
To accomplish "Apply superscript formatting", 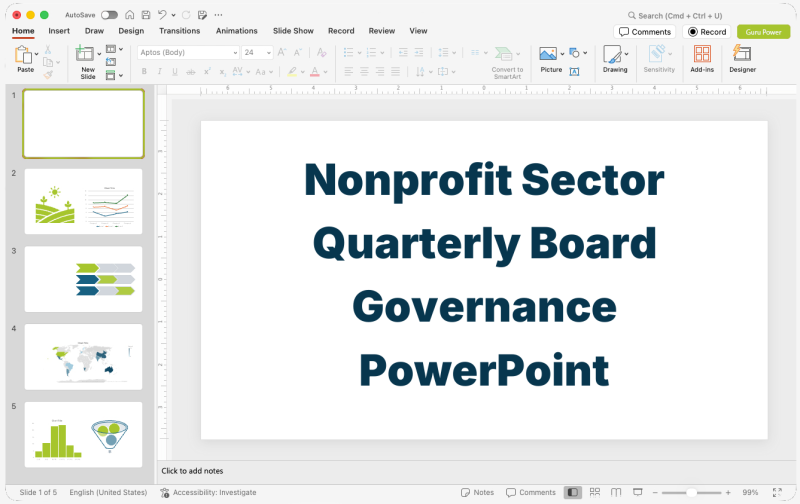I will coord(207,72).
